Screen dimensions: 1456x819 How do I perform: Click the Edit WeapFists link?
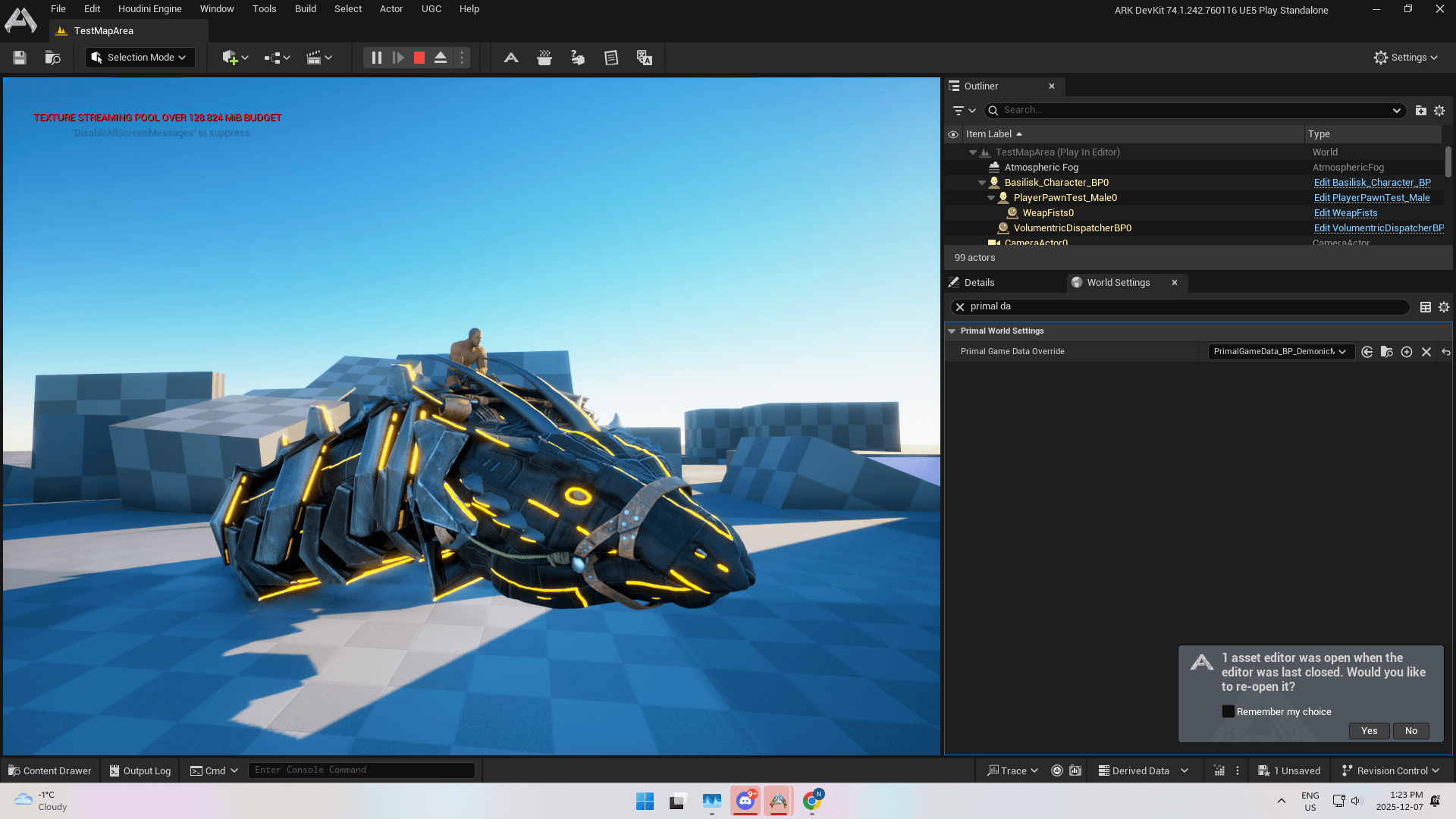1345,213
